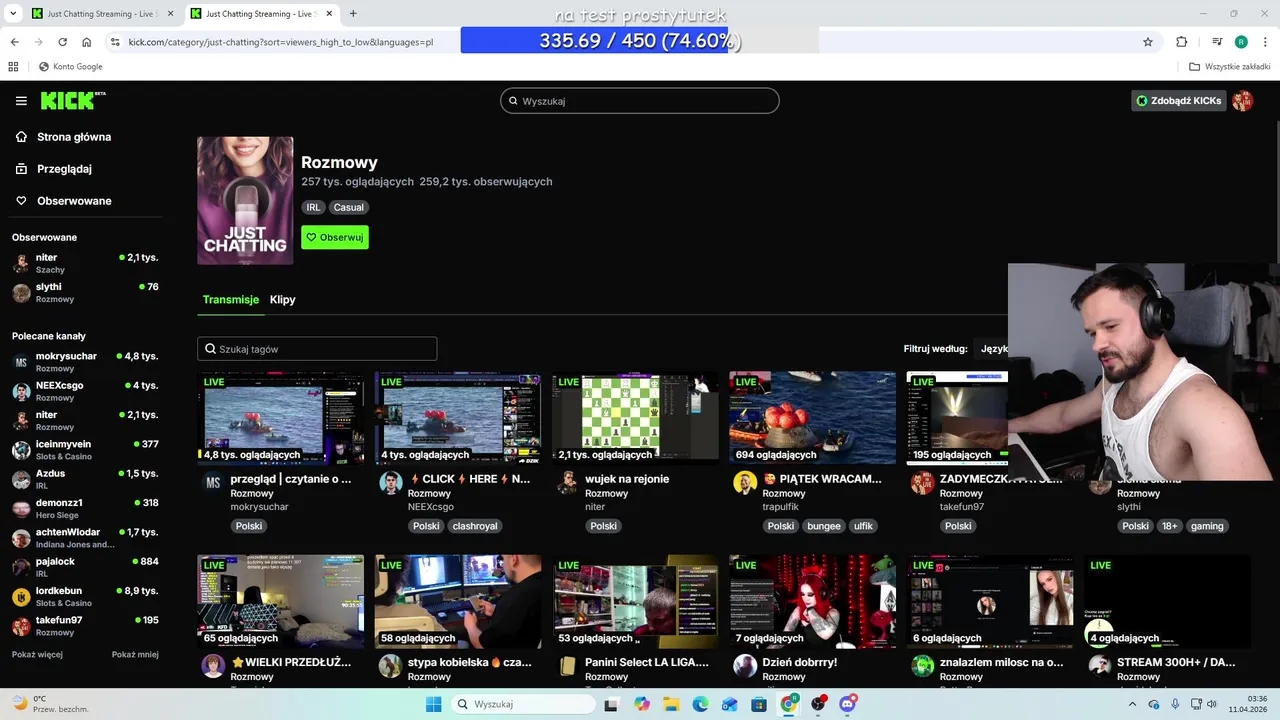Image resolution: width=1280 pixels, height=720 pixels.
Task: Click the Obserwowane heart icon in sidebar
Action: click(21, 201)
